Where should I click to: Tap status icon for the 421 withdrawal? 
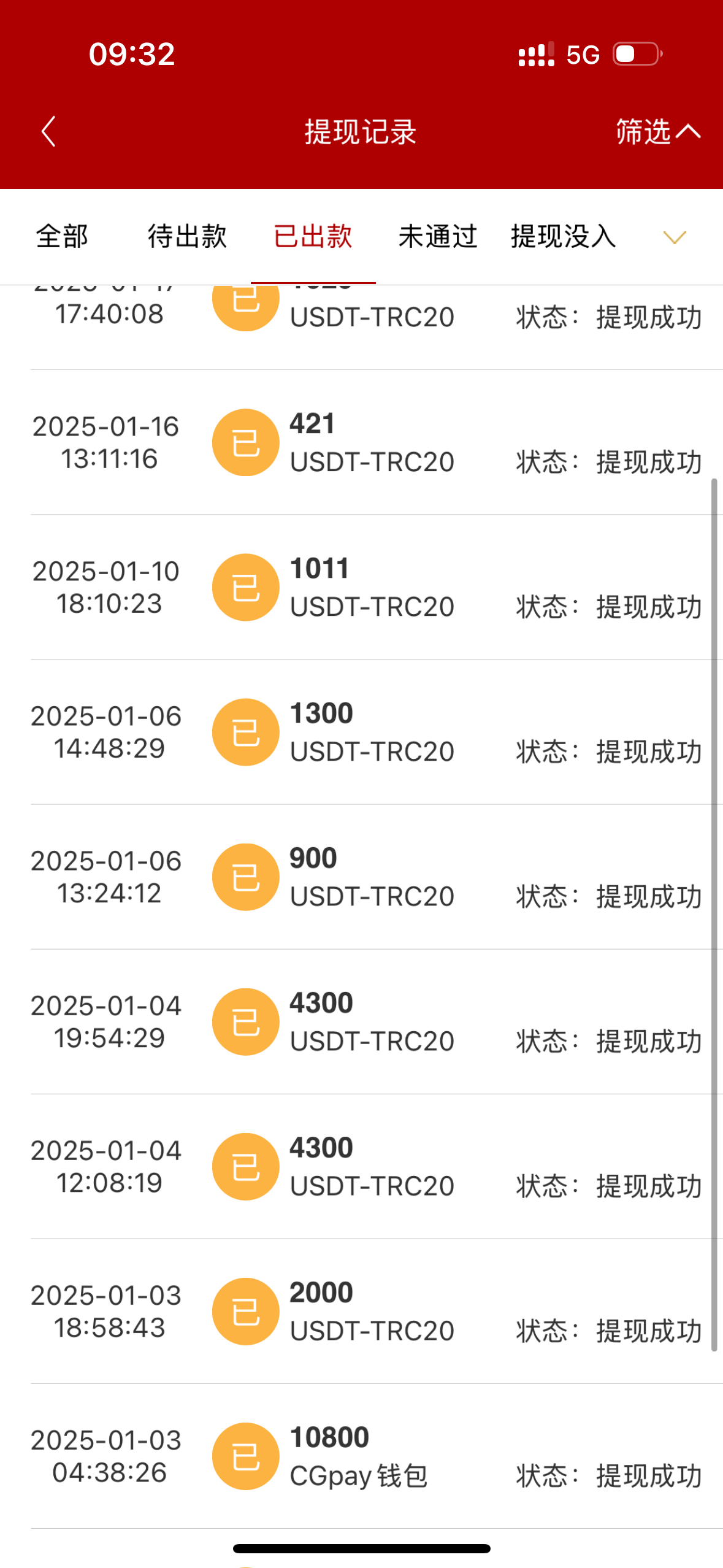[245, 442]
